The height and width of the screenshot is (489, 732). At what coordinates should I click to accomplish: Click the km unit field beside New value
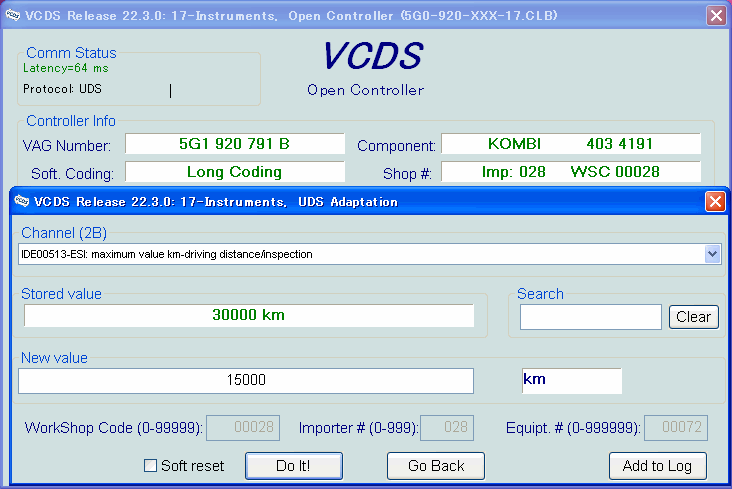point(571,380)
